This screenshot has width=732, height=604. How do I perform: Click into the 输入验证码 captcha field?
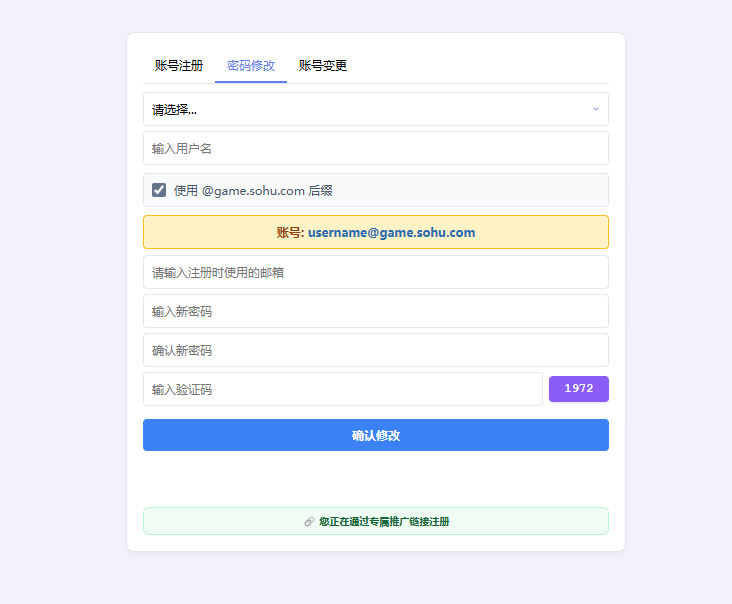[x=342, y=389]
